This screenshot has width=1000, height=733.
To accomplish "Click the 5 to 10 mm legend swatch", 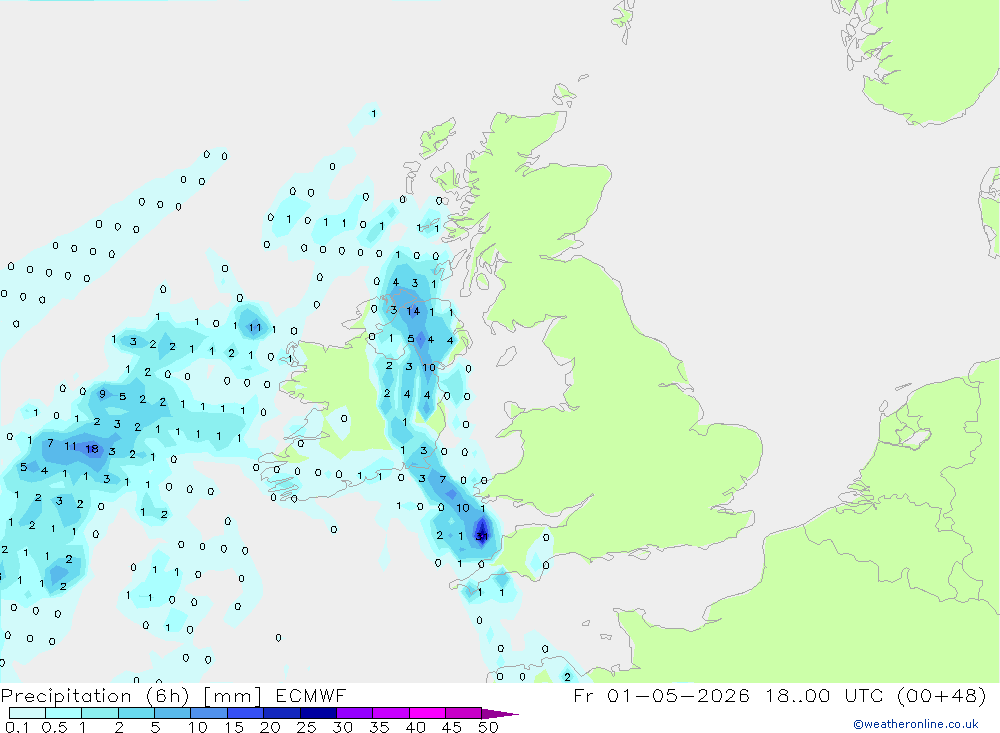I will click(173, 713).
